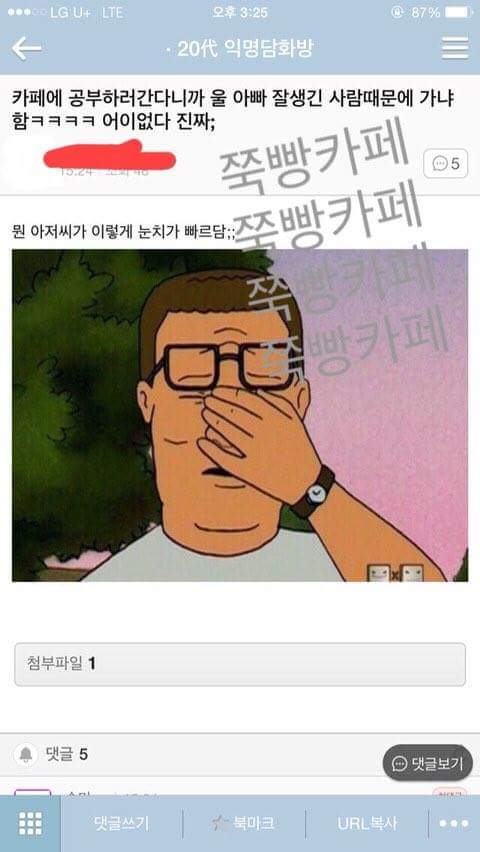This screenshot has height=852, width=480.
Task: Tap the bell icon beside 댓글 5
Action: tap(25, 754)
